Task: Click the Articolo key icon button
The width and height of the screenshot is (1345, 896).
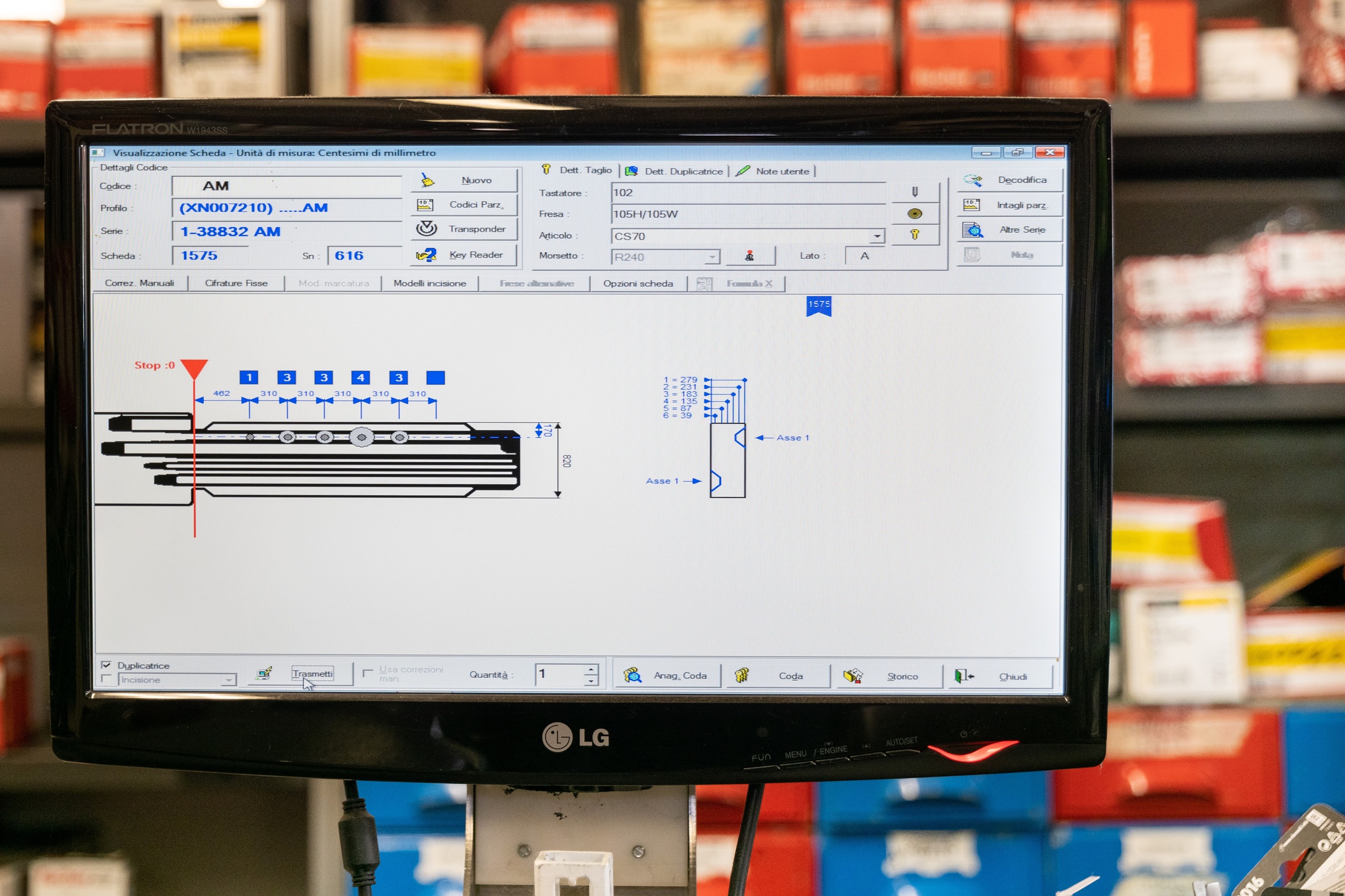Action: point(914,235)
